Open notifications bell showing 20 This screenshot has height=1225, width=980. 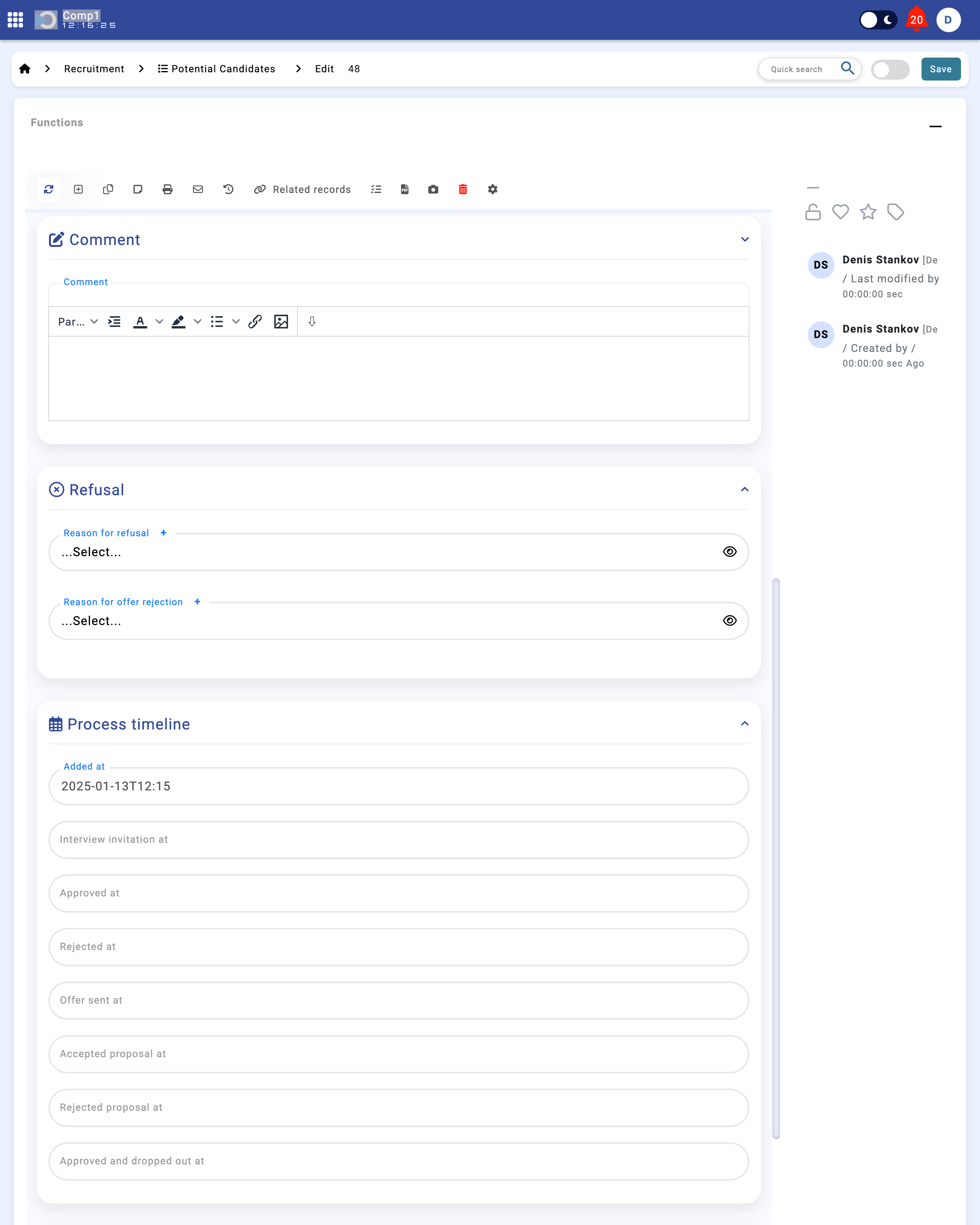[916, 20]
